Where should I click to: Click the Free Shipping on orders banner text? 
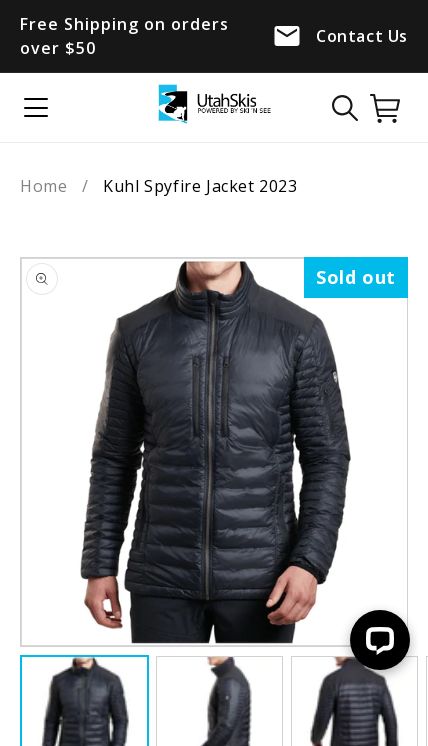pos(124,36)
